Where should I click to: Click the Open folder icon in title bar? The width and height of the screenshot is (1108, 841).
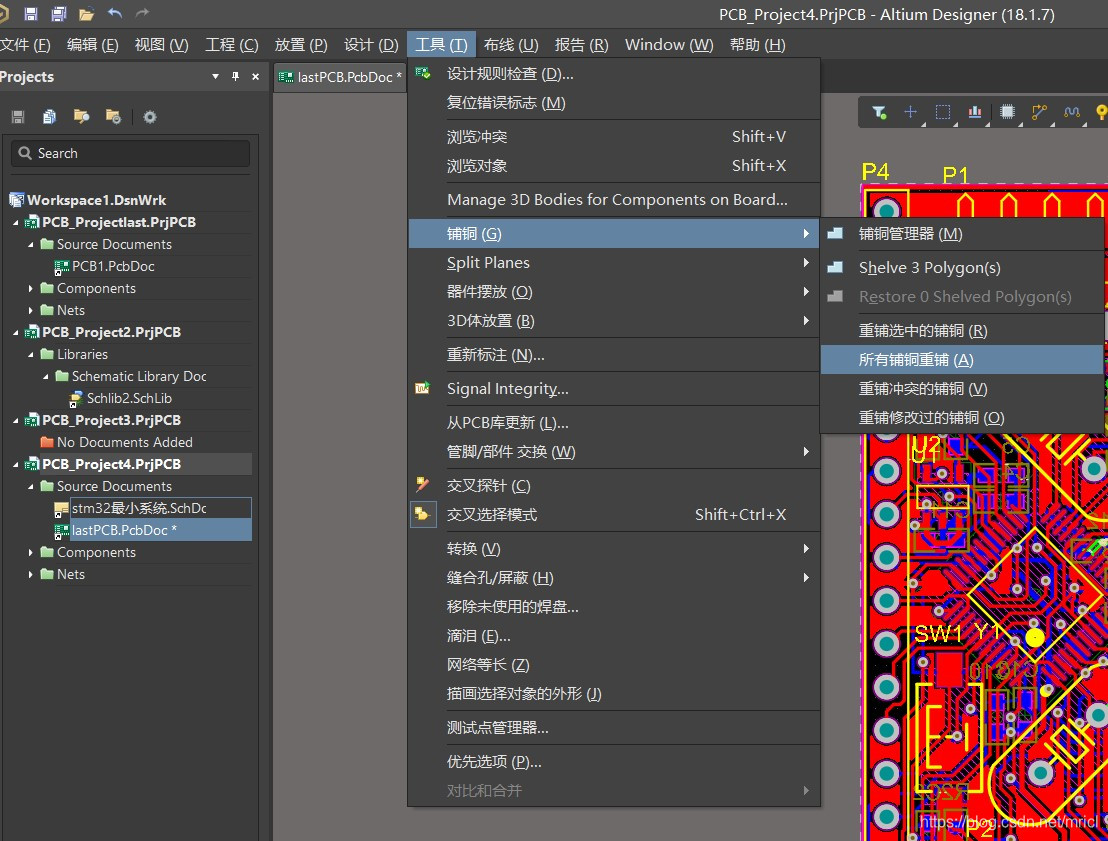[86, 13]
